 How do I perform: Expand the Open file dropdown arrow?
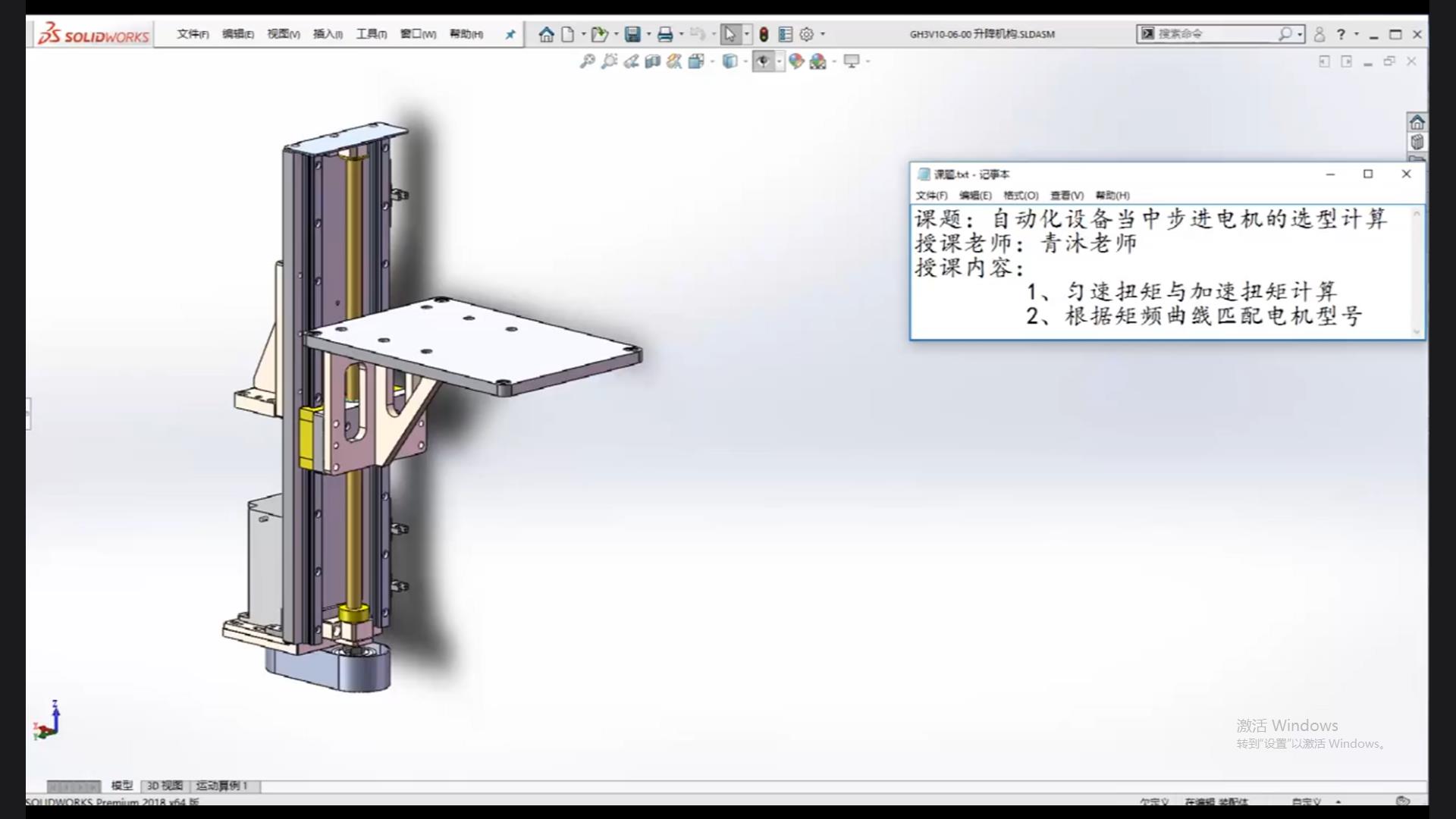616,34
